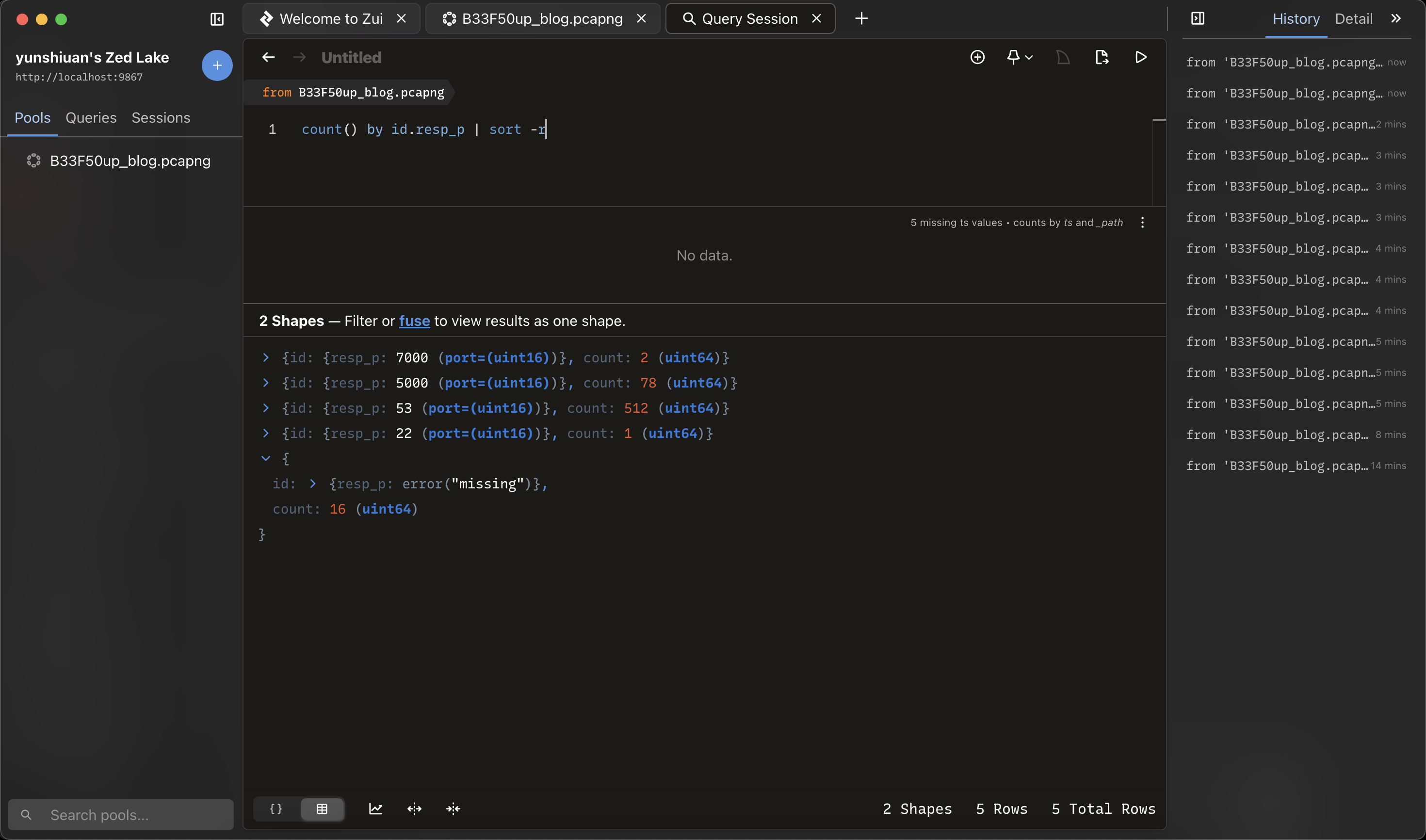Click the export results icon
This screenshot has height=840, width=1426.
1102,57
